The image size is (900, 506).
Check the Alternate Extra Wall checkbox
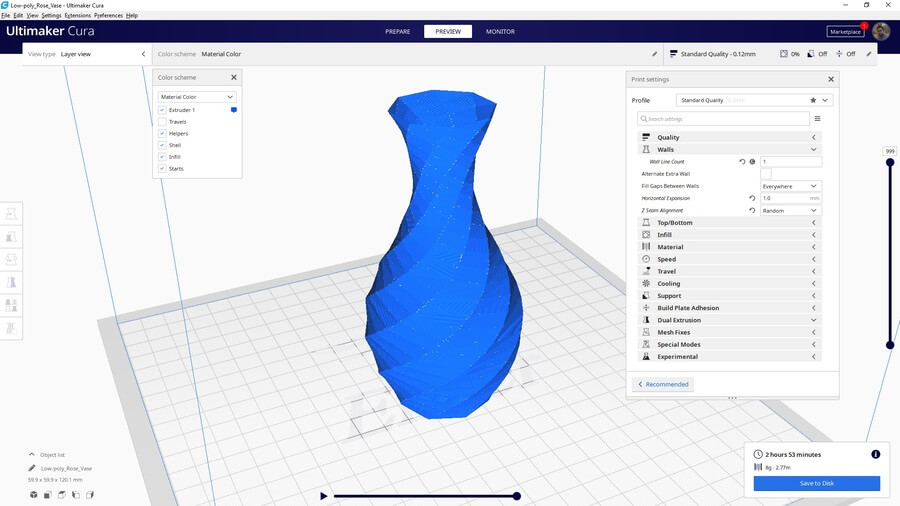point(766,174)
